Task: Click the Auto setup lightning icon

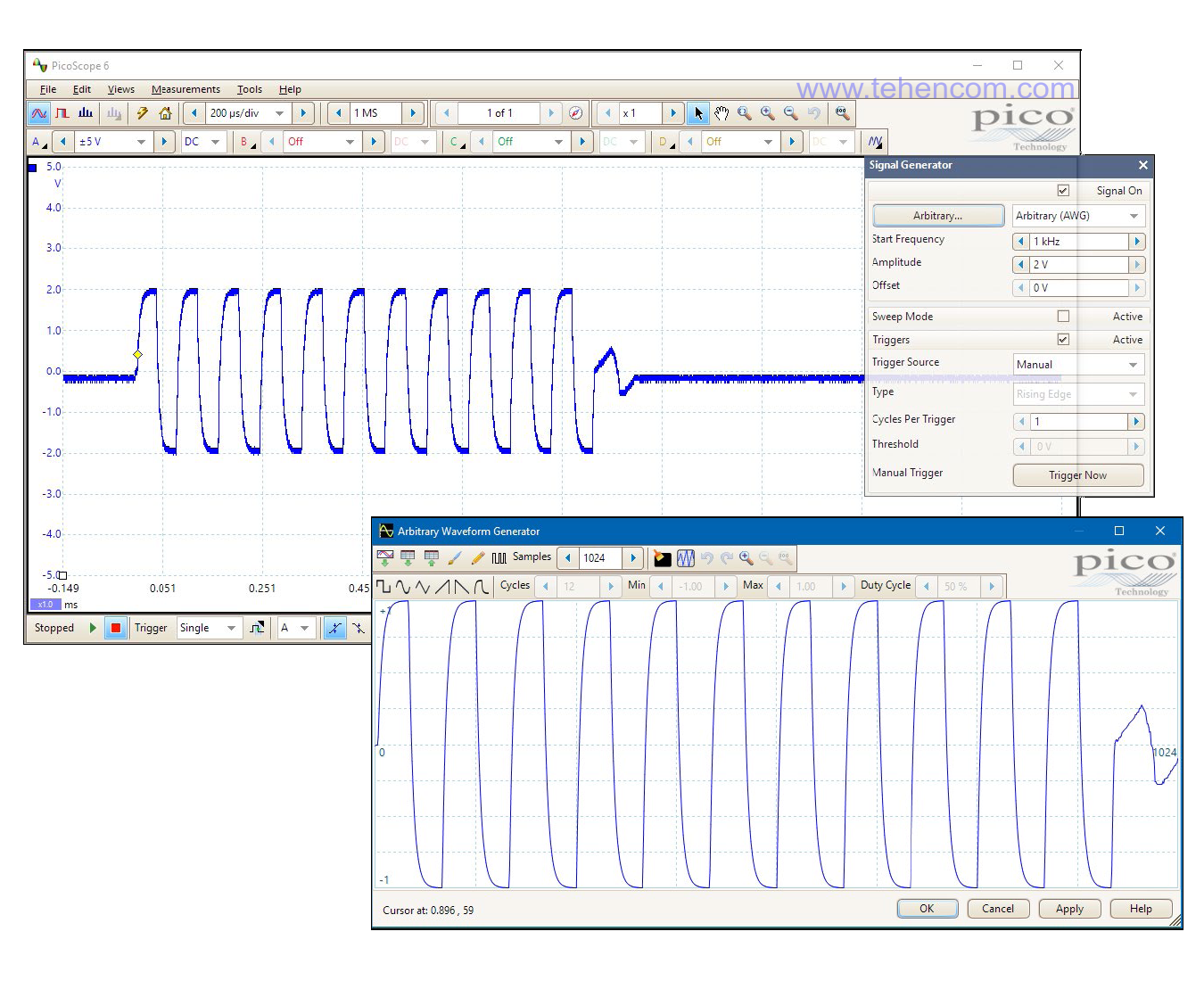Action: tap(142, 113)
